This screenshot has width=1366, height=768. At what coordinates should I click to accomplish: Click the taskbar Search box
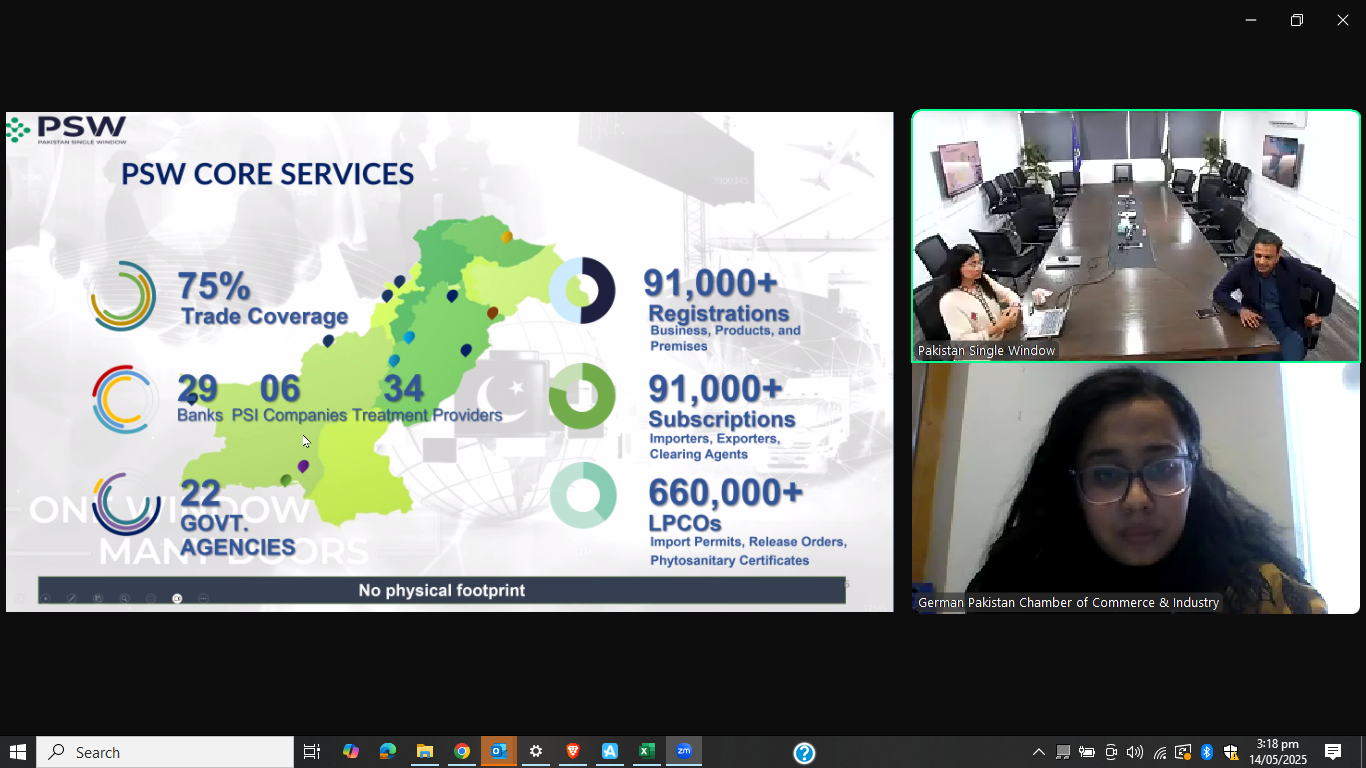[x=166, y=752]
